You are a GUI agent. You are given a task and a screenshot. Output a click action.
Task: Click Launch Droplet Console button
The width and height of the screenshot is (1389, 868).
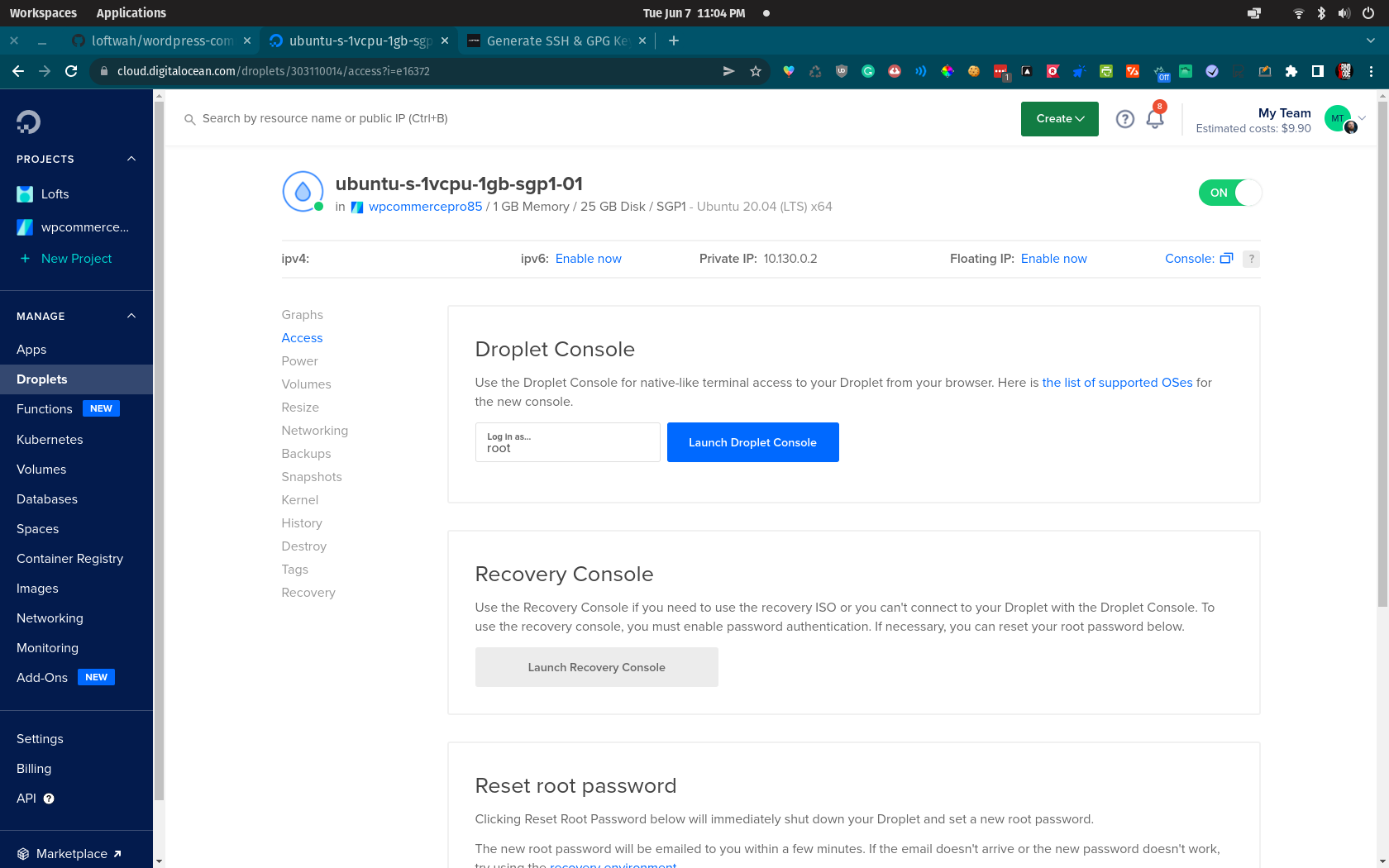(752, 442)
